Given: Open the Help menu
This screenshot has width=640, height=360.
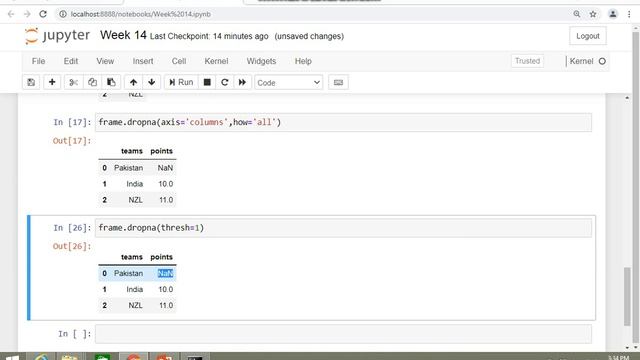Looking at the screenshot, I should click(x=303, y=61).
